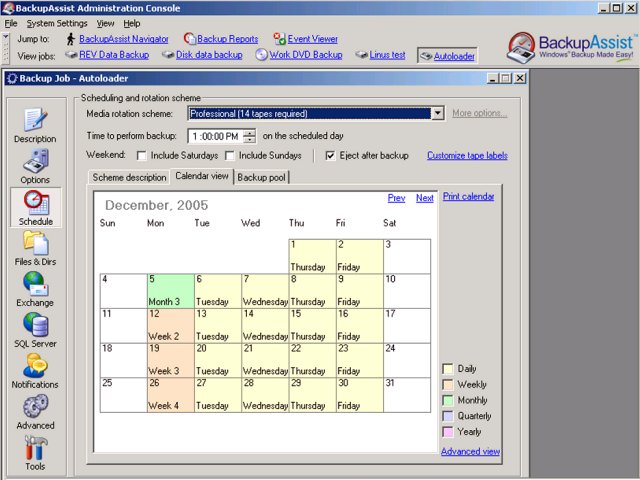
Task: Open the Options section icon
Action: (36, 161)
